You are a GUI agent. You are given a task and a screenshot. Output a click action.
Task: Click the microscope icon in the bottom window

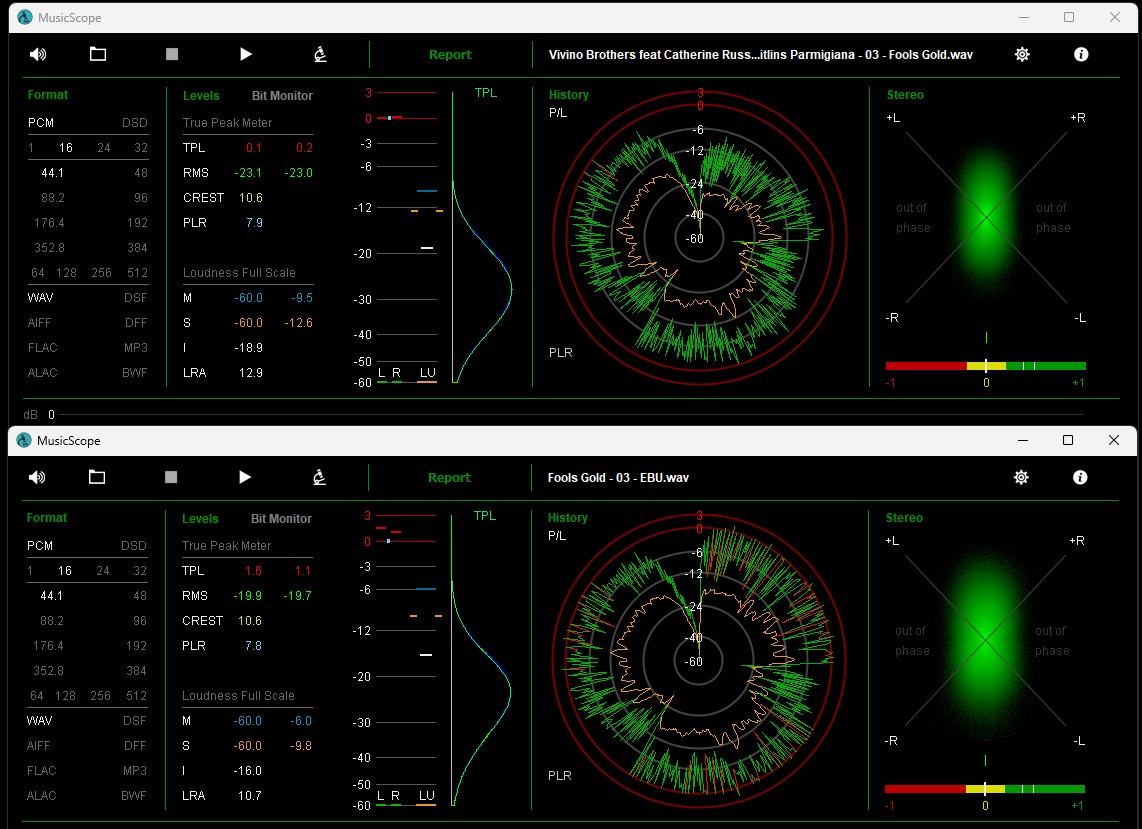click(x=319, y=477)
